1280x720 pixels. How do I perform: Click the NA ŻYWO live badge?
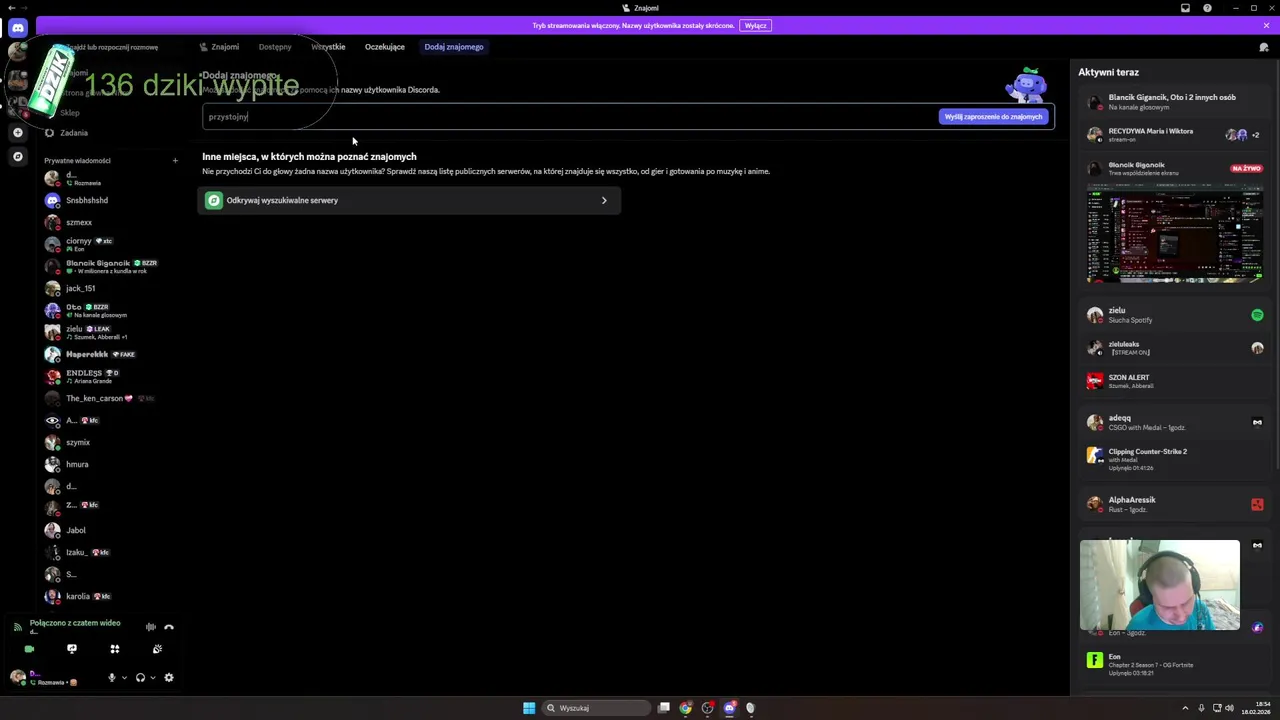point(1246,168)
